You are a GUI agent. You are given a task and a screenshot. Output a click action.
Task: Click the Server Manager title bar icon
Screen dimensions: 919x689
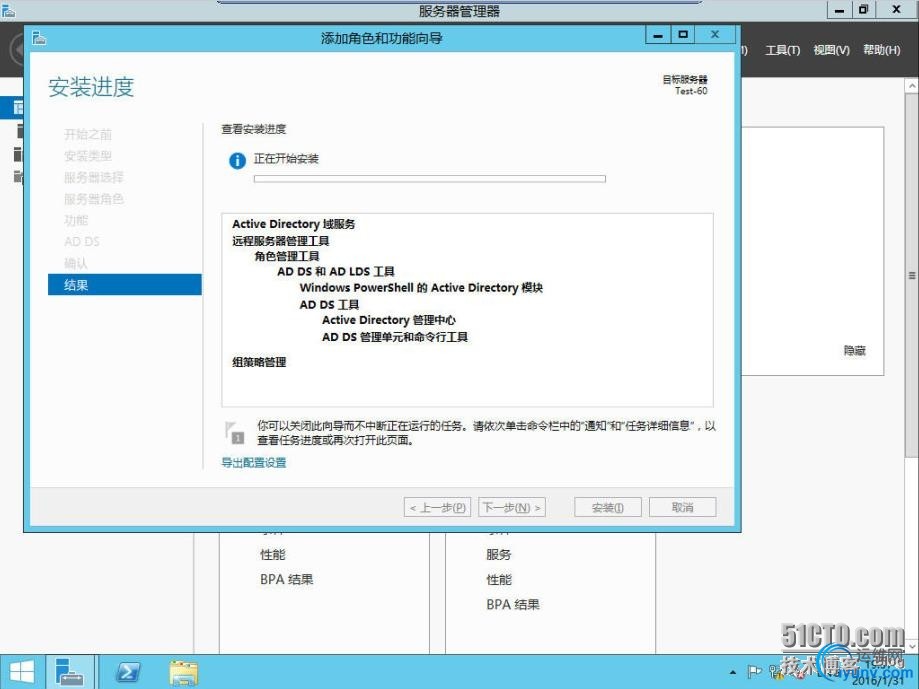pos(8,10)
